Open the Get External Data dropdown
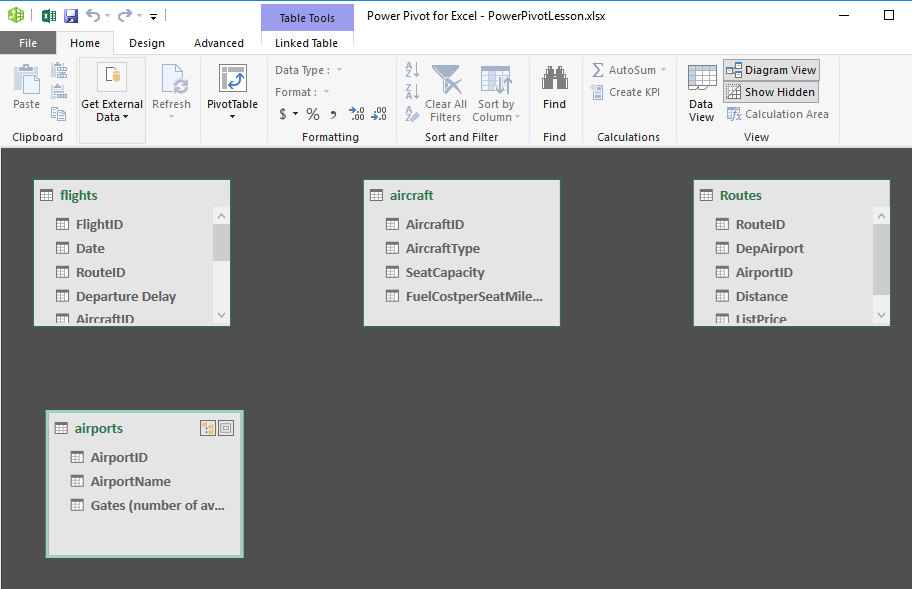The image size is (912, 589). [112, 110]
